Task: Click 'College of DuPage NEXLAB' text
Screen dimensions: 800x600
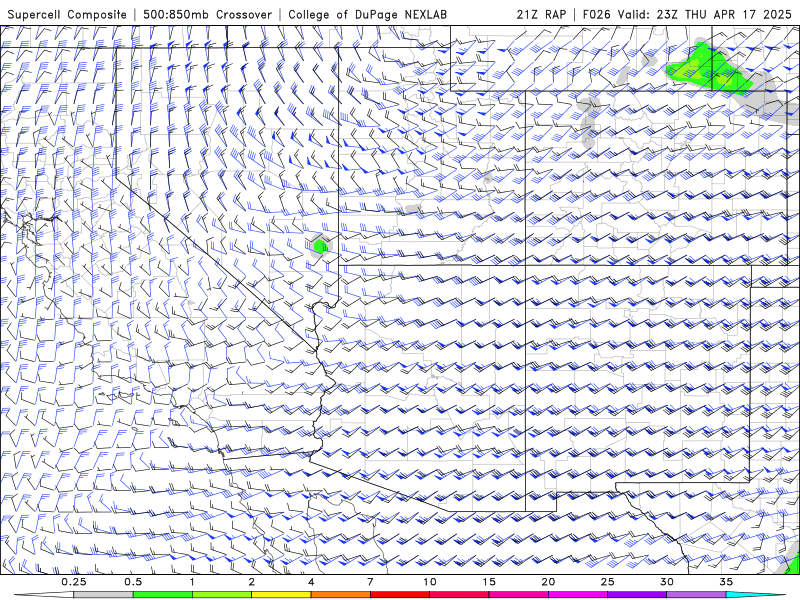Action: point(367,15)
